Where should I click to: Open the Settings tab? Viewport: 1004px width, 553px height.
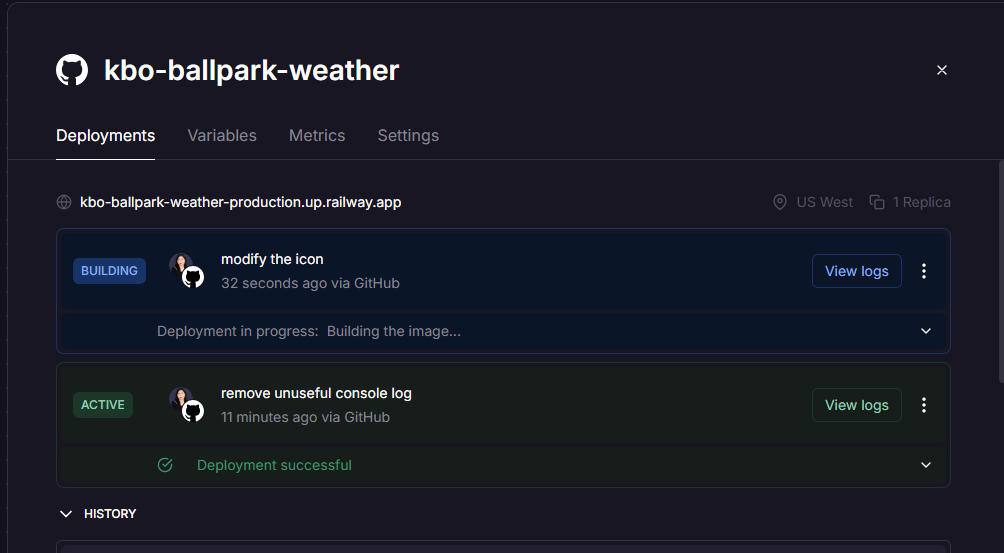coord(408,136)
